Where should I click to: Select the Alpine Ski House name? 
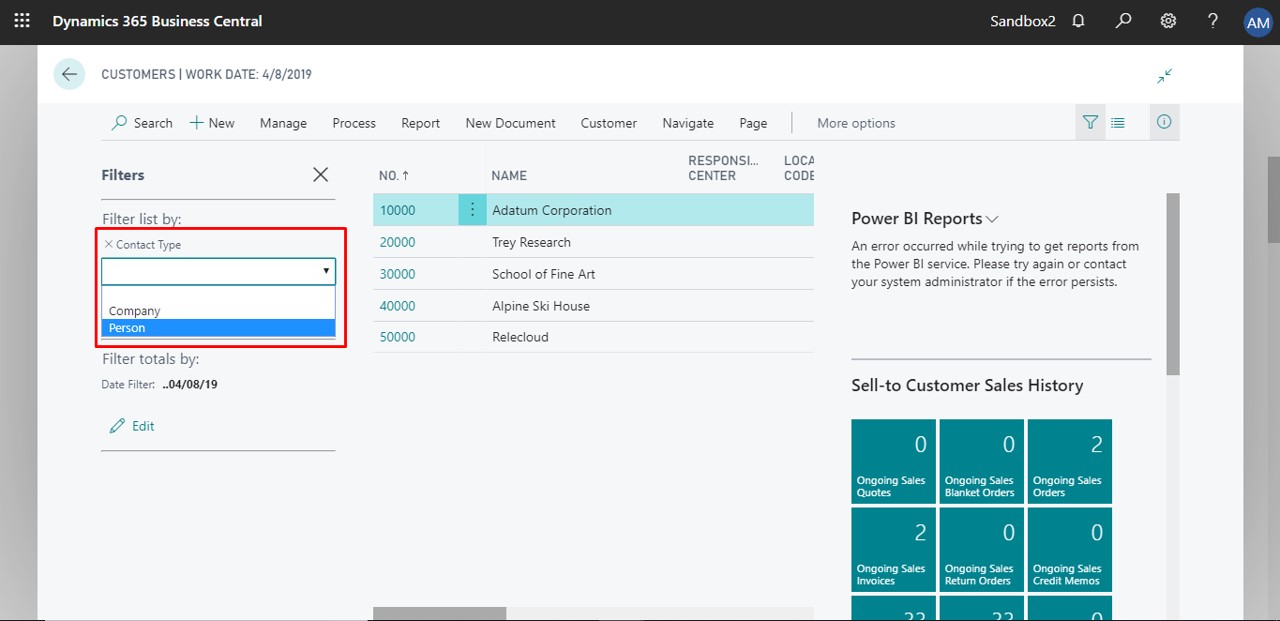coord(541,306)
